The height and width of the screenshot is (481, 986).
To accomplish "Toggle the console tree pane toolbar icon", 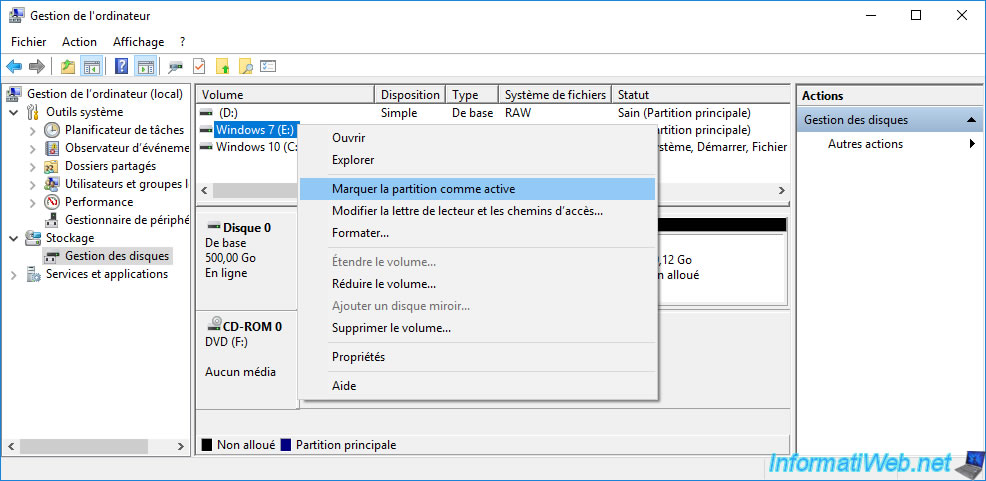I will pos(91,67).
